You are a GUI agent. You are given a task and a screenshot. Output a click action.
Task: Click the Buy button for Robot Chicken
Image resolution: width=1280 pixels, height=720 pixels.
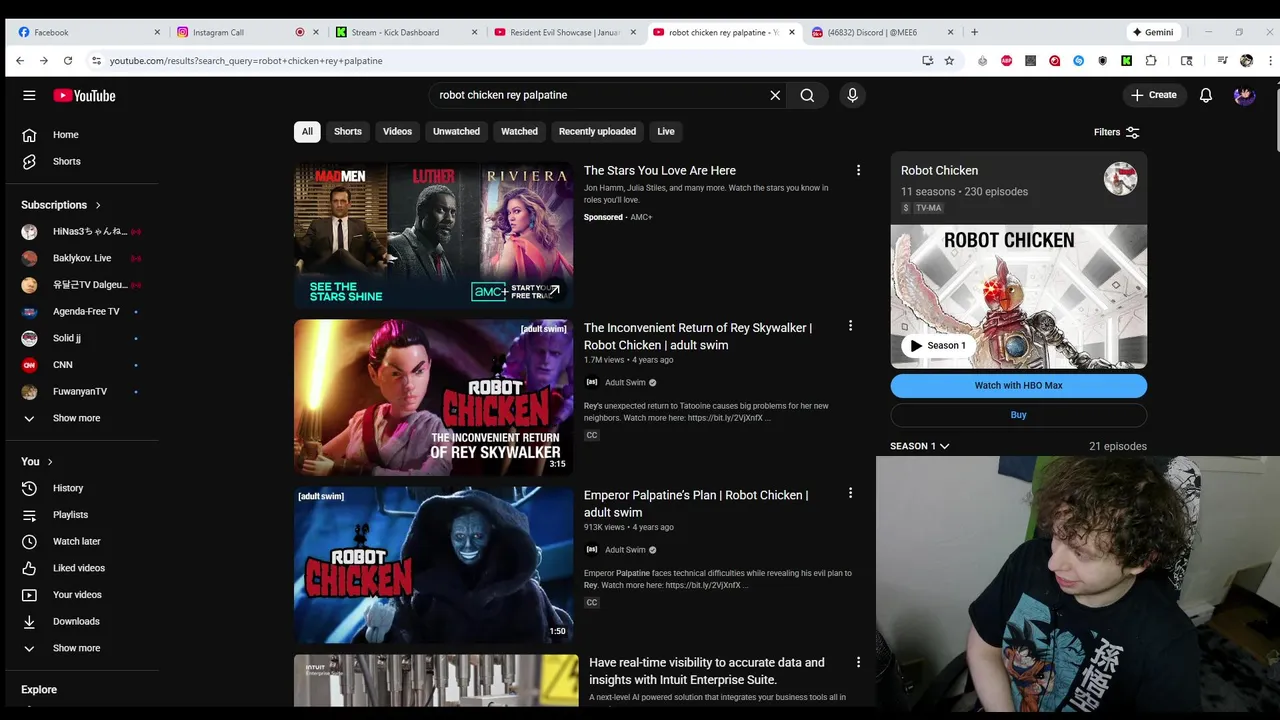pos(1018,415)
